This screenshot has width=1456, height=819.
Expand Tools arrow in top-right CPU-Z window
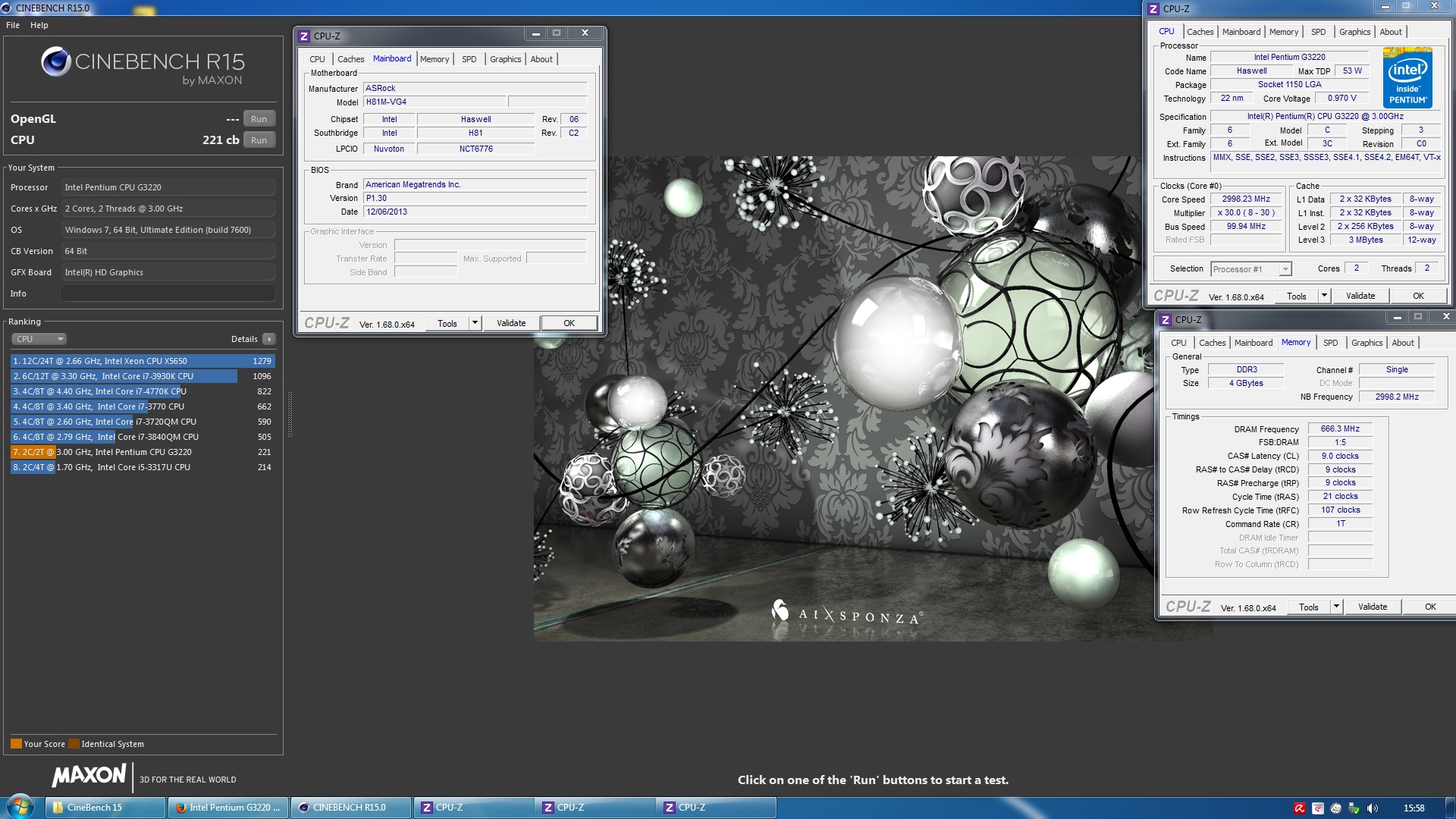pyautogui.click(x=1324, y=296)
